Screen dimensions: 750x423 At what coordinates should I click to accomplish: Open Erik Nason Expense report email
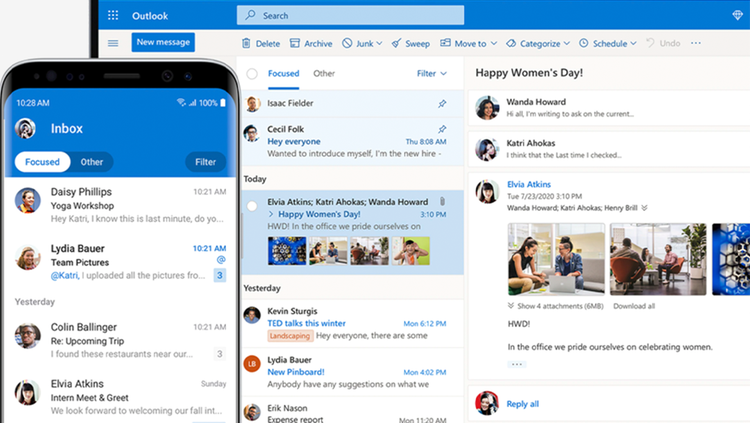(353, 412)
